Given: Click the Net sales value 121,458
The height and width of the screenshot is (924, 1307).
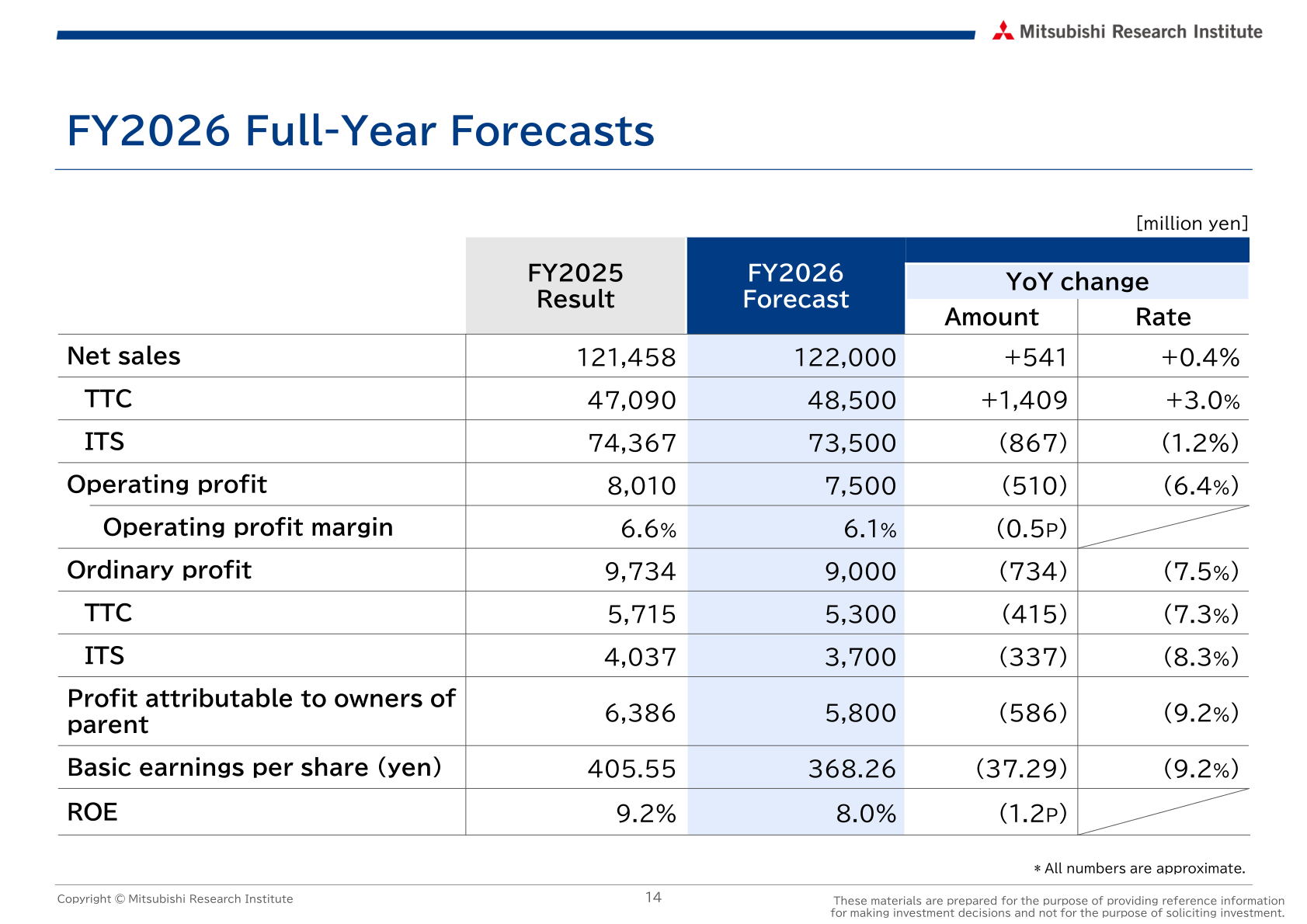Looking at the screenshot, I should point(626,357).
